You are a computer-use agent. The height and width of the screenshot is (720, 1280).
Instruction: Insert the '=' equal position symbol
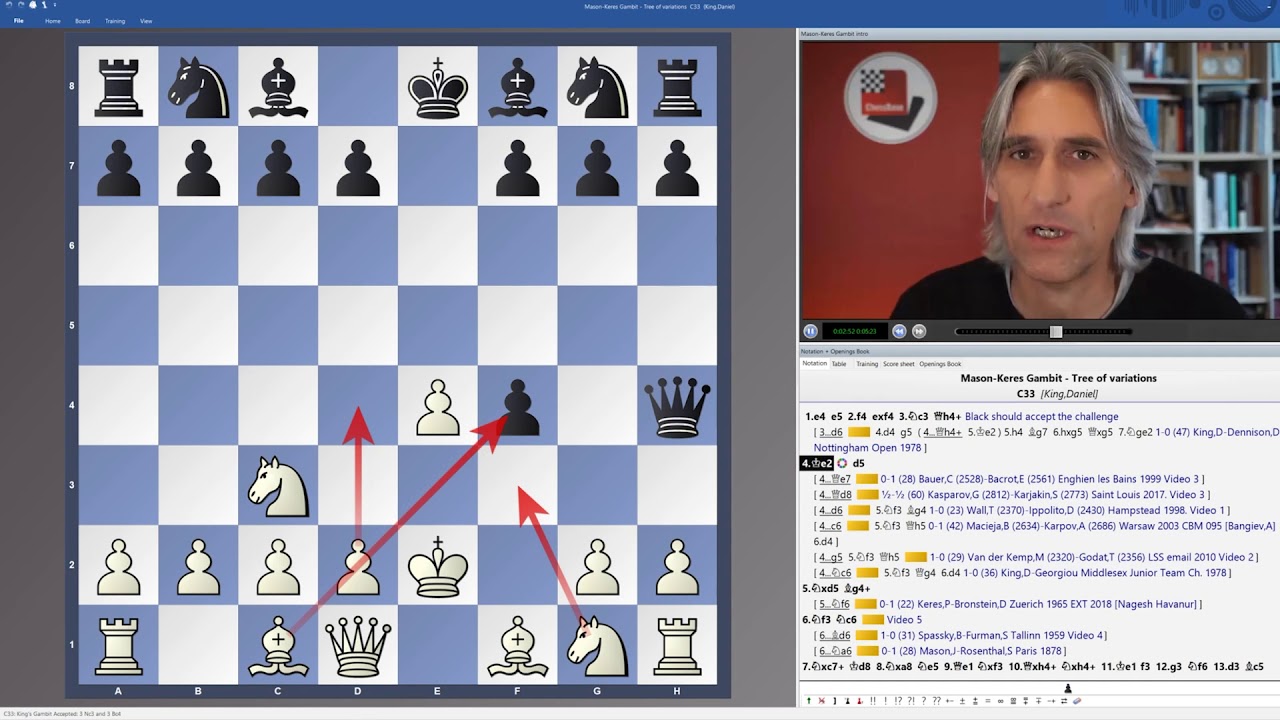tap(987, 701)
